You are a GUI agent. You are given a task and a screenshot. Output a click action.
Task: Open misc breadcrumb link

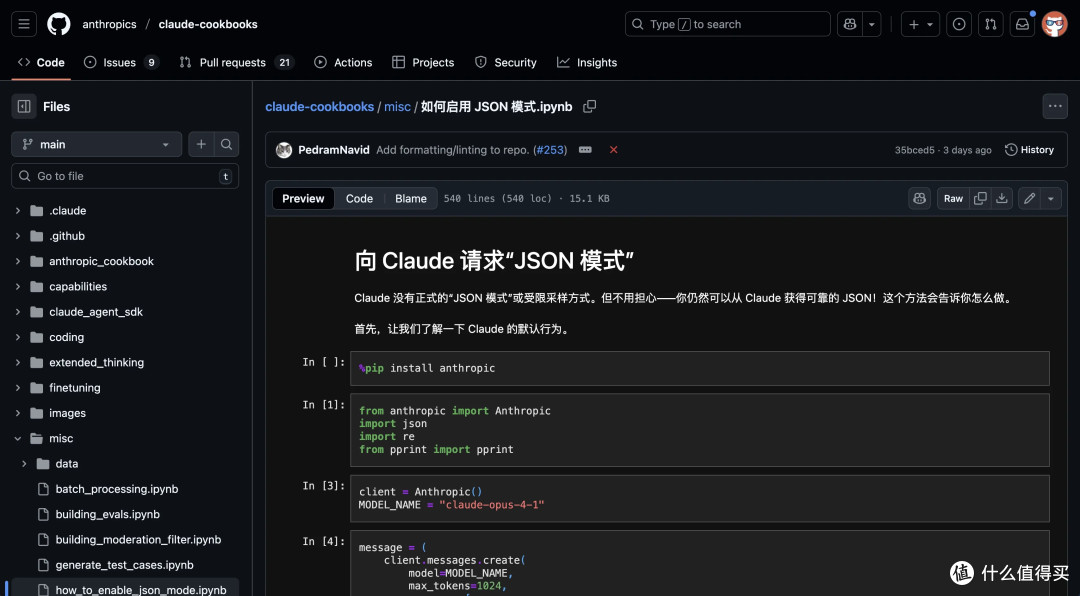tap(397, 107)
